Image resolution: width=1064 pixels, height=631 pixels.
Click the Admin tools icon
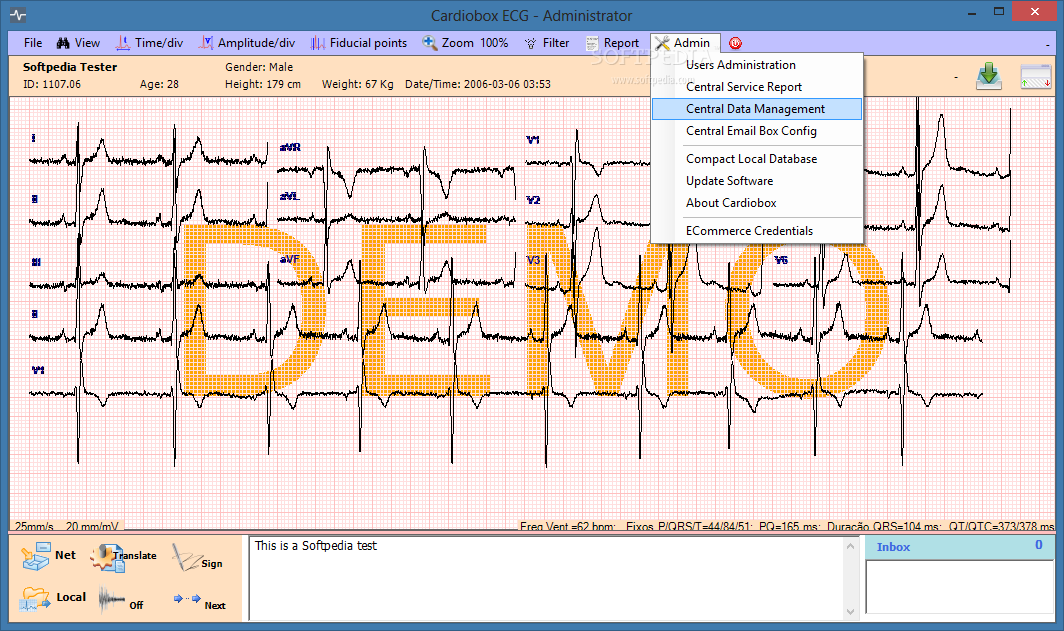click(x=662, y=43)
